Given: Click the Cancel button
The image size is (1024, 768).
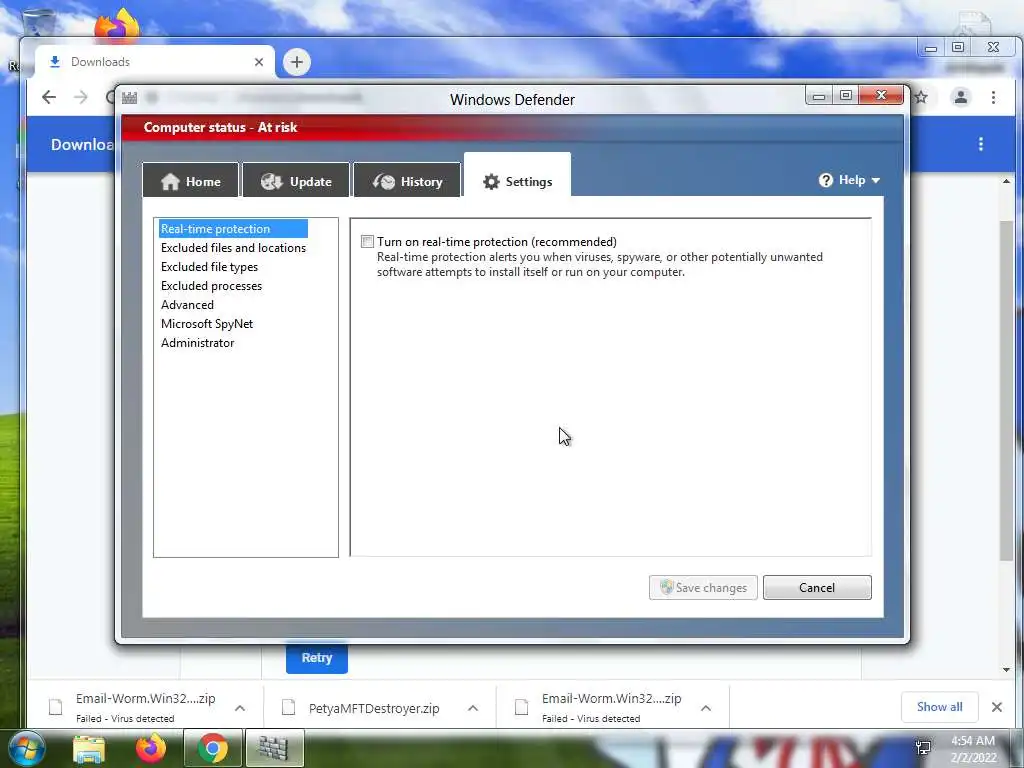Looking at the screenshot, I should pos(817,587).
